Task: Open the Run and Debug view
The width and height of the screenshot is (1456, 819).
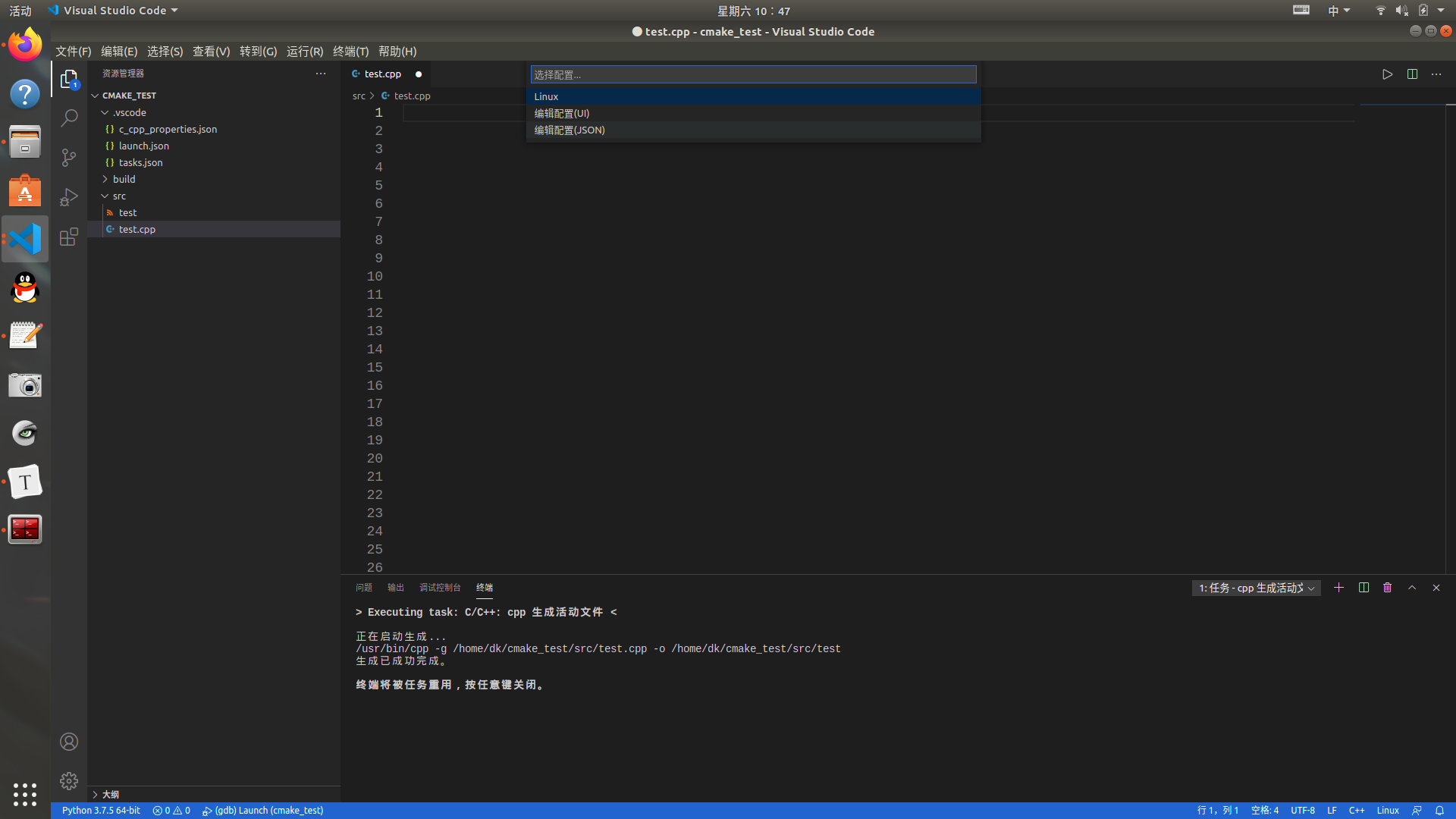Action: (69, 197)
